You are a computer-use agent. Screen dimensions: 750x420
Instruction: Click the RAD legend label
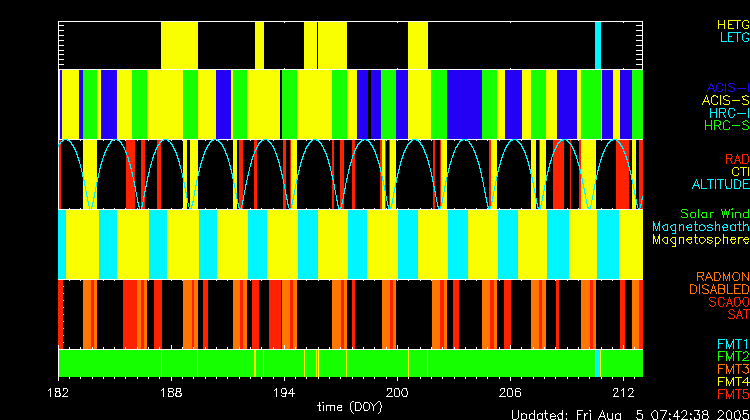pos(736,159)
